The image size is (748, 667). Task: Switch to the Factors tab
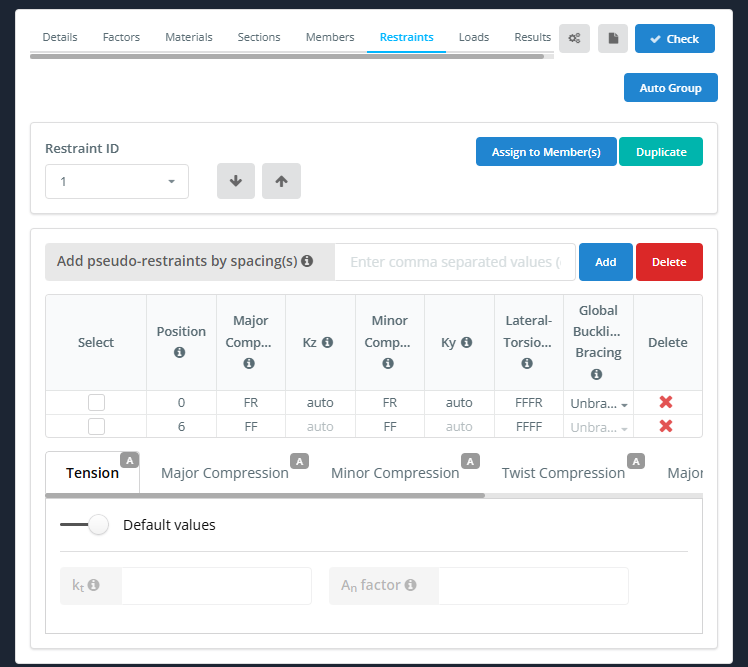pyautogui.click(x=121, y=37)
